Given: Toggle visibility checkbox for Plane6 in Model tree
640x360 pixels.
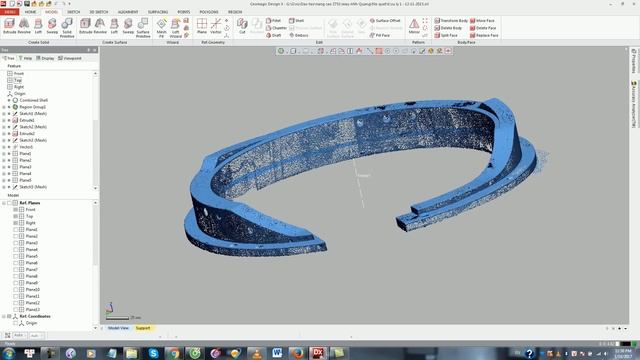Looking at the screenshot, I should pos(16,263).
